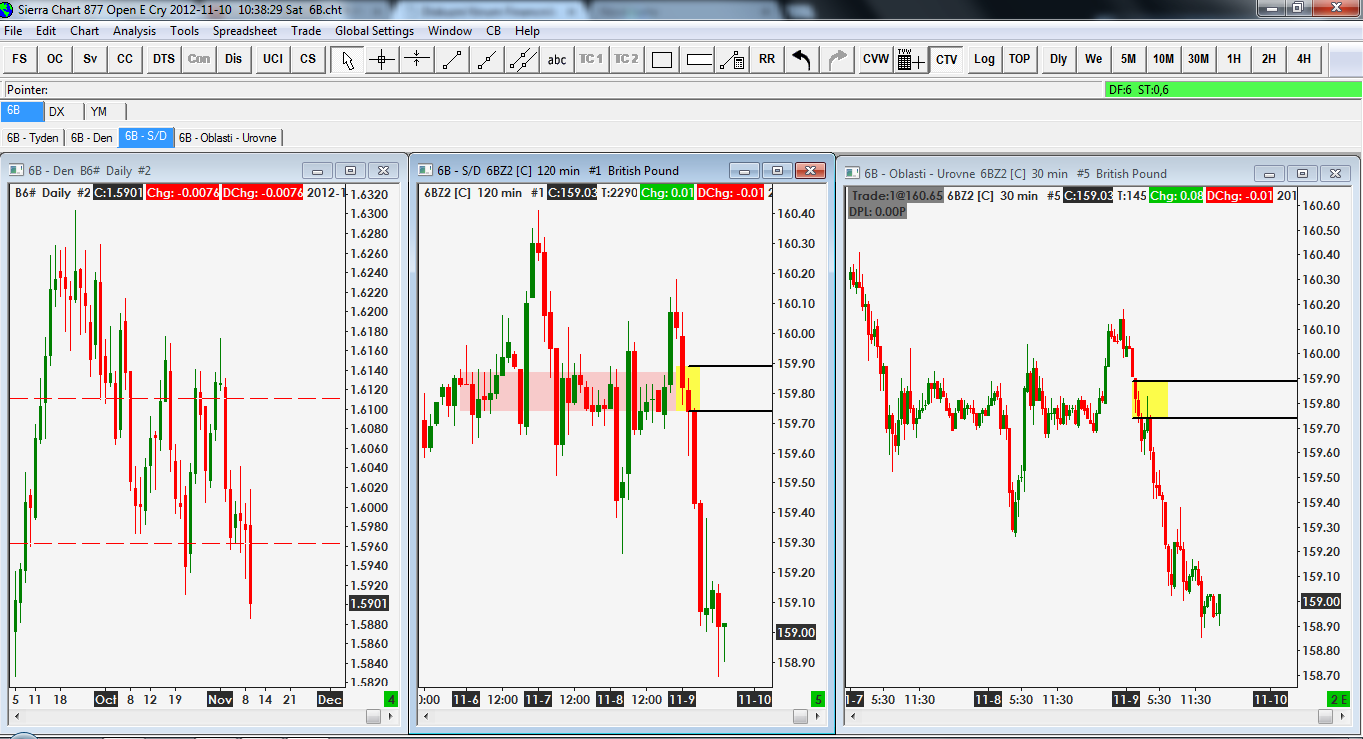Click the DTS toolbar button

point(164,59)
